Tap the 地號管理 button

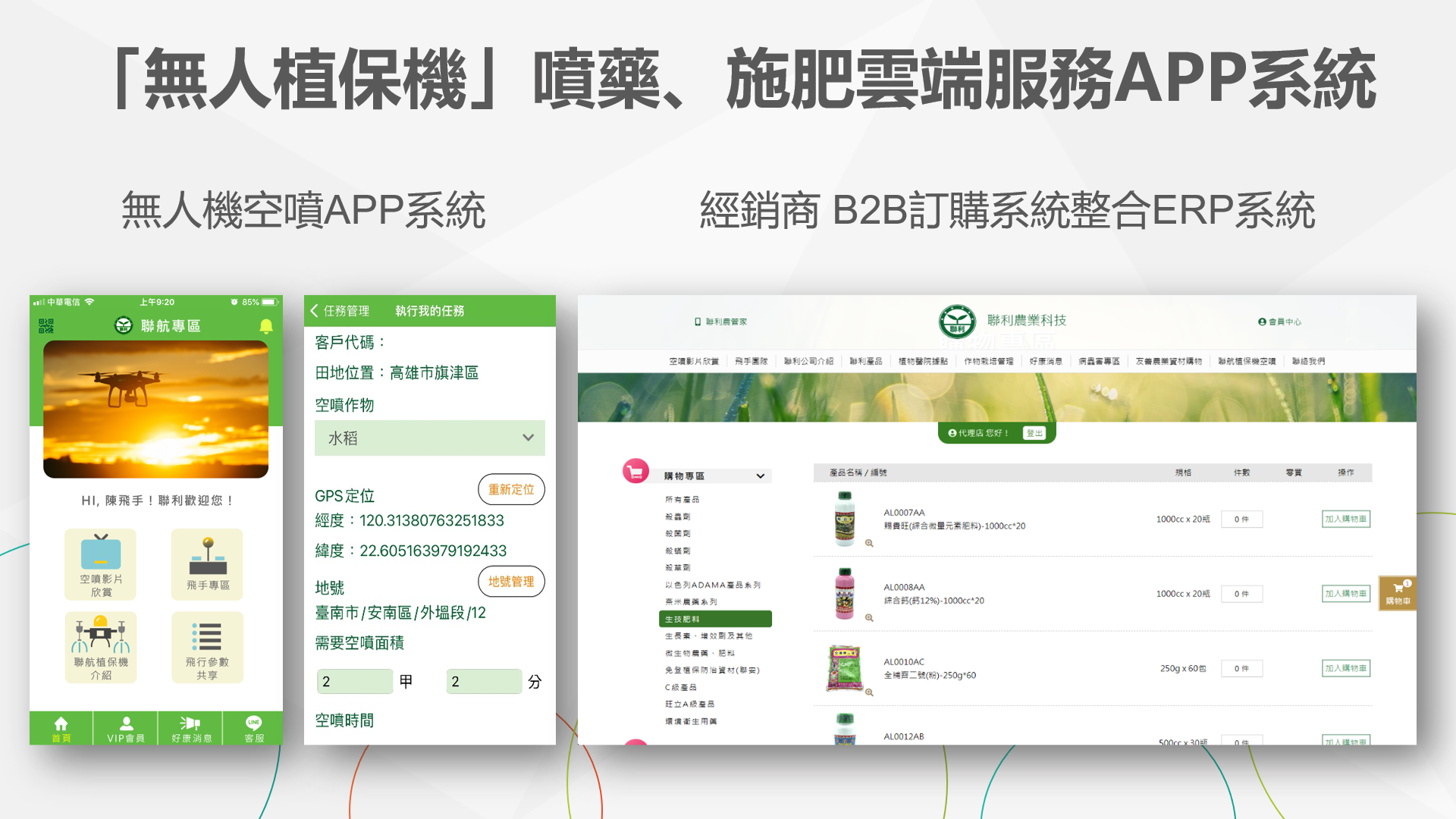511,582
